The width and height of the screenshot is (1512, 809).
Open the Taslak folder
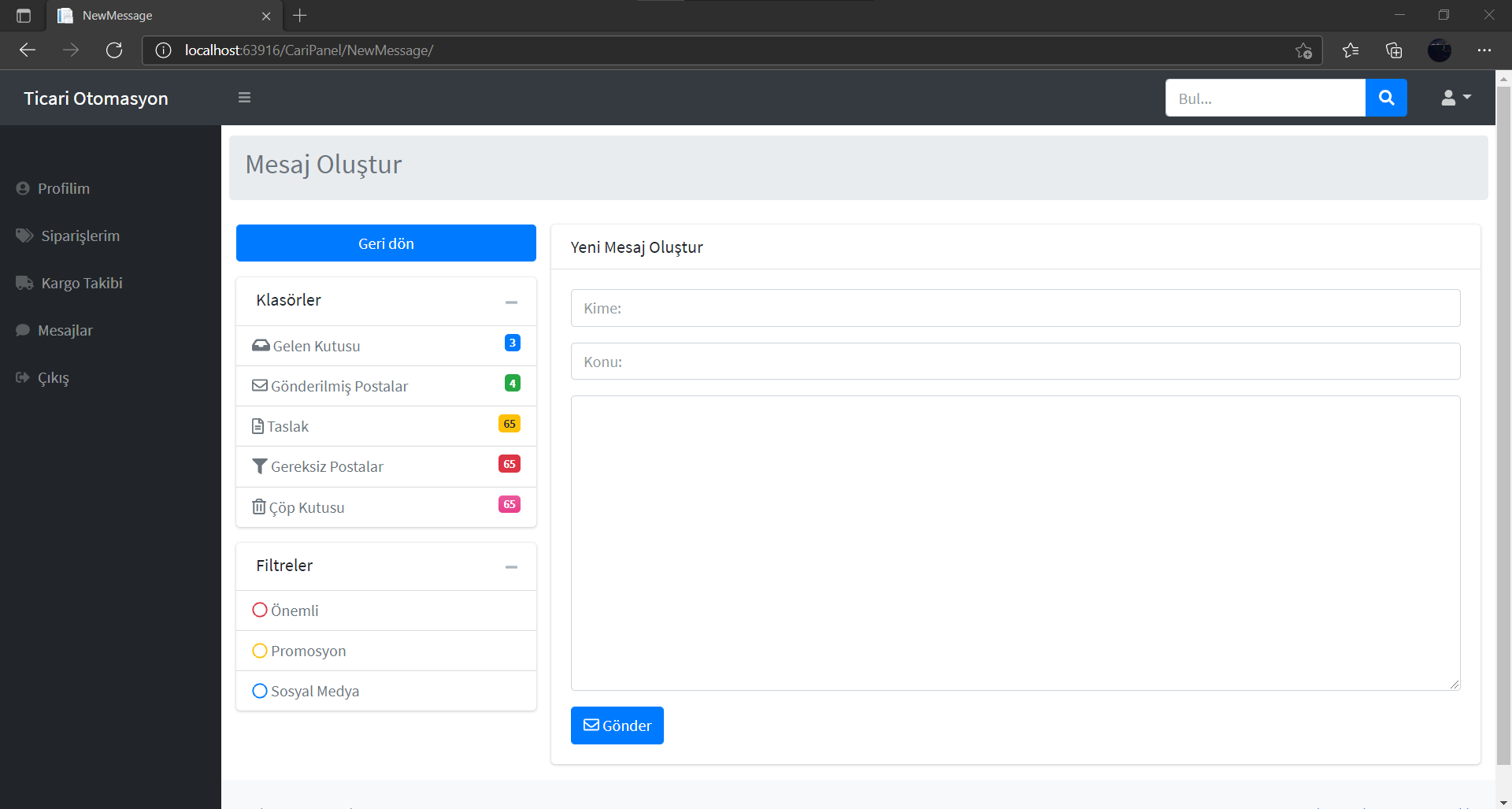tap(386, 426)
